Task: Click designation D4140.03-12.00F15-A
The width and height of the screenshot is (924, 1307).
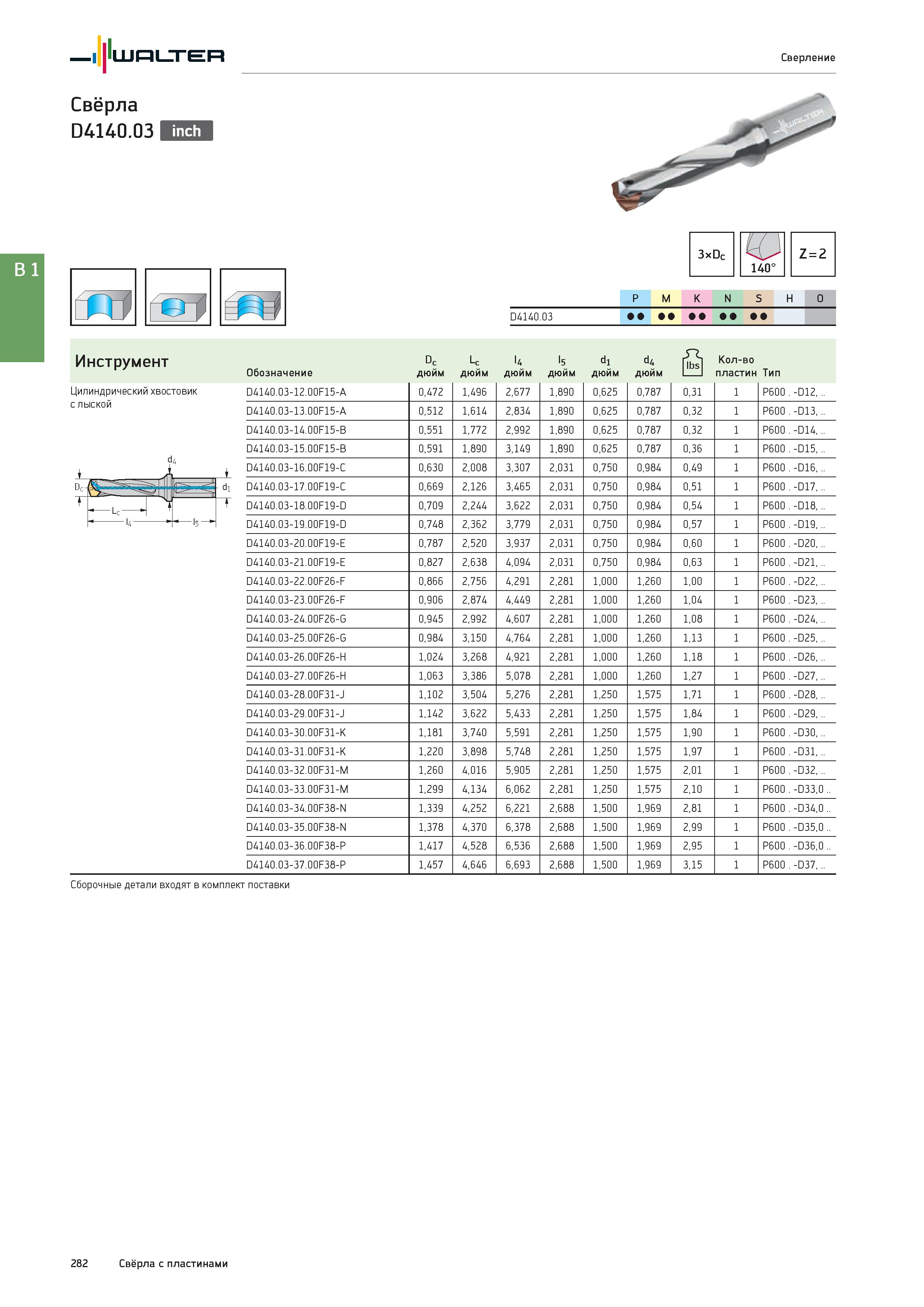Action: point(296,392)
